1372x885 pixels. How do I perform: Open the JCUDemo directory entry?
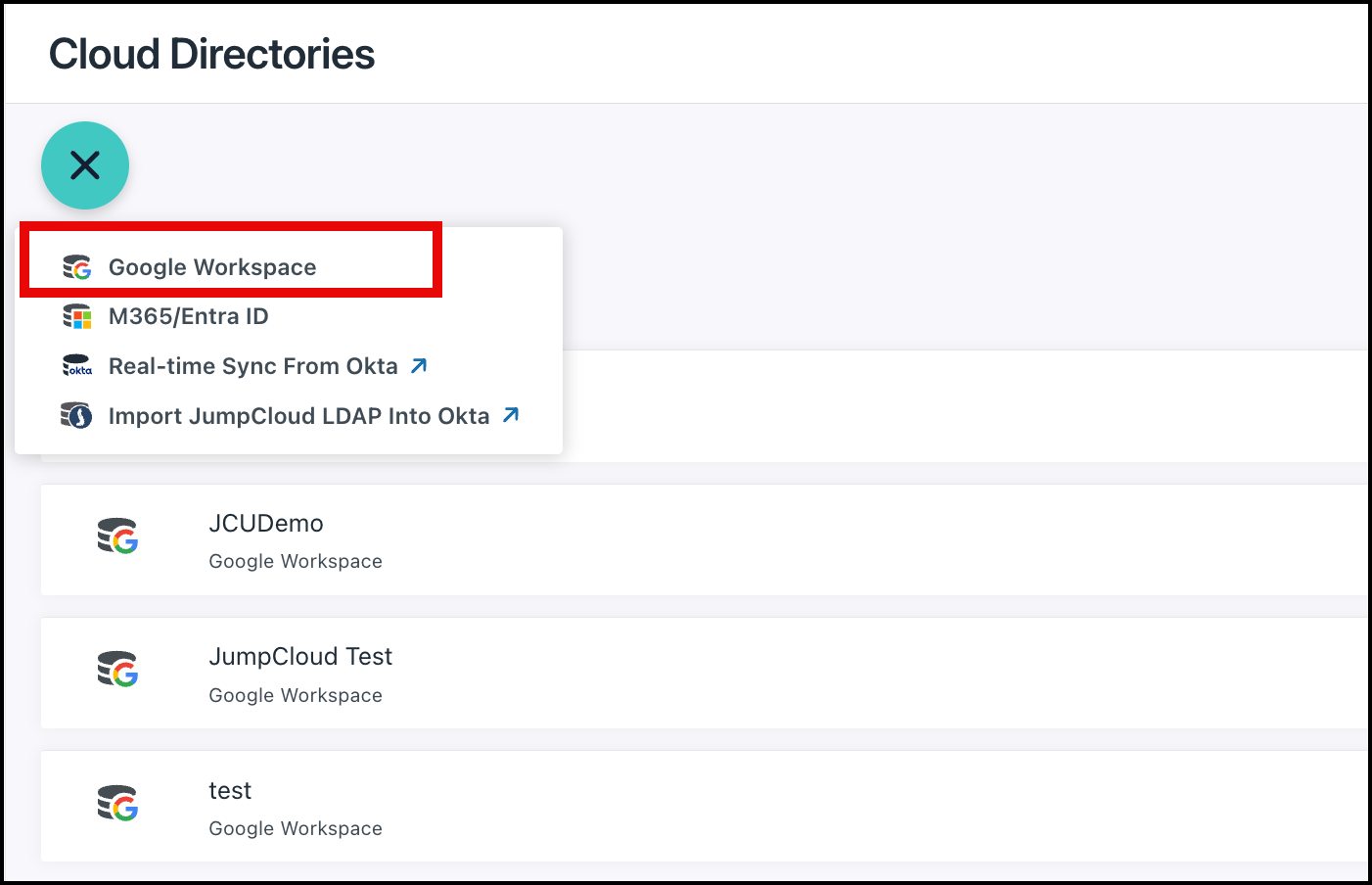(266, 523)
